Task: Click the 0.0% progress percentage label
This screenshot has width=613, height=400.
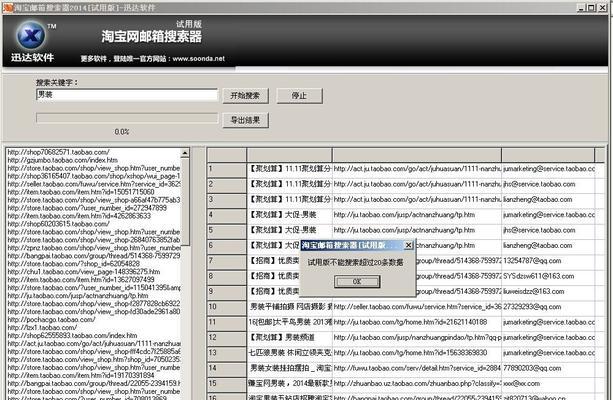Action: [x=122, y=132]
